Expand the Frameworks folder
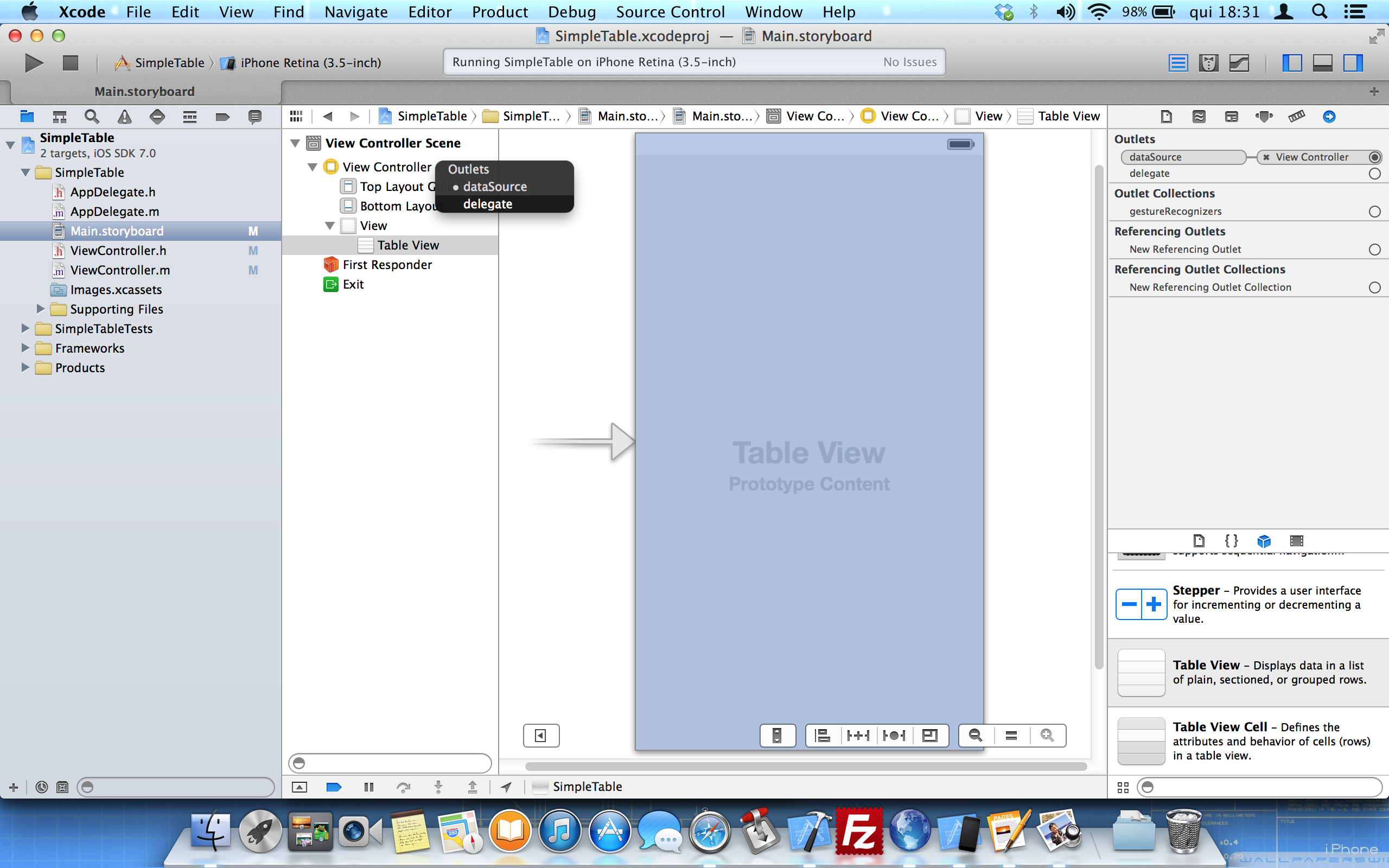 click(26, 348)
